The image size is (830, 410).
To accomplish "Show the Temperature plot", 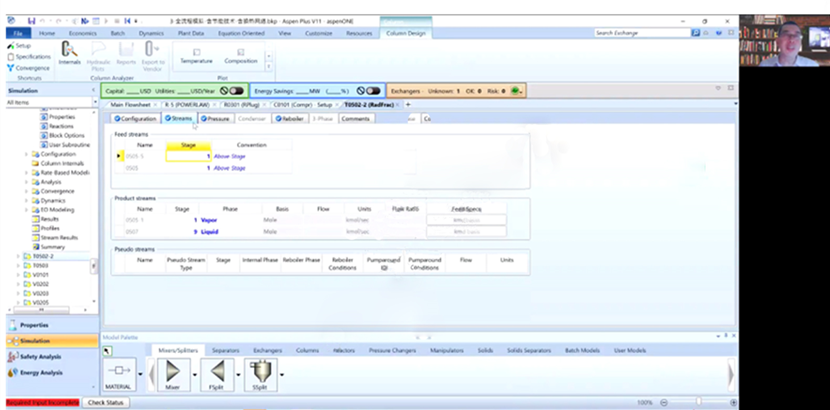I will click(x=196, y=56).
